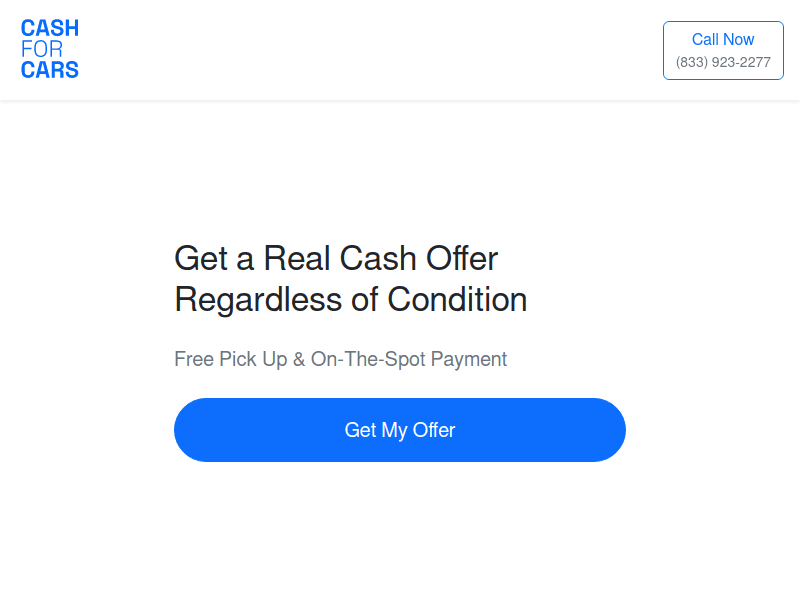Select the Call Now link
Image resolution: width=800 pixels, height=600 pixels.
click(723, 39)
